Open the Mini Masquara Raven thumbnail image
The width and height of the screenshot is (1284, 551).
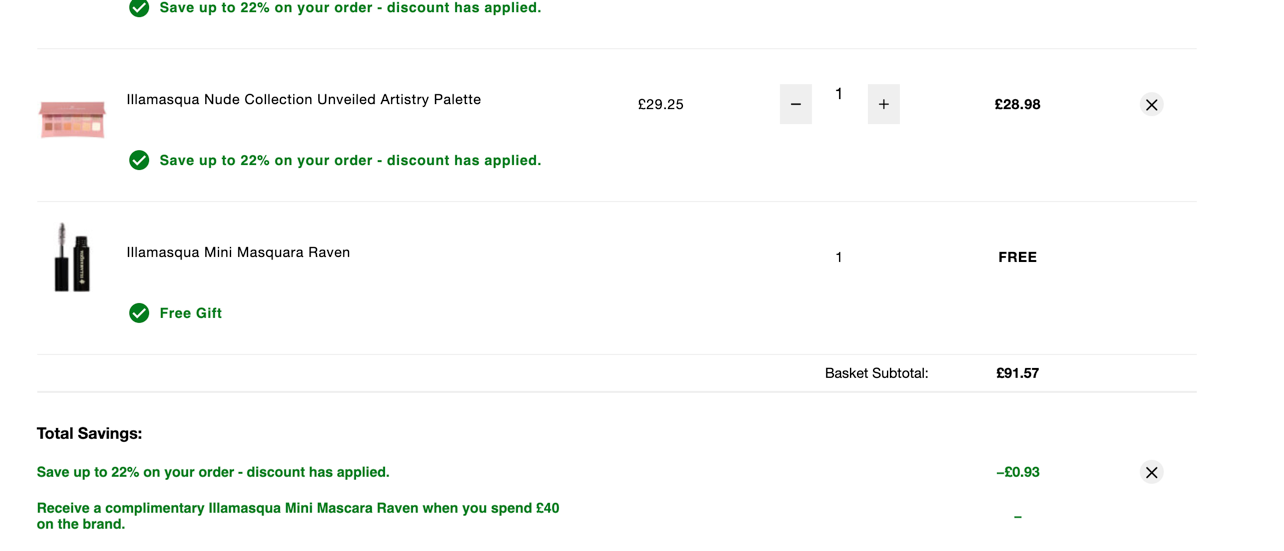(x=72, y=257)
